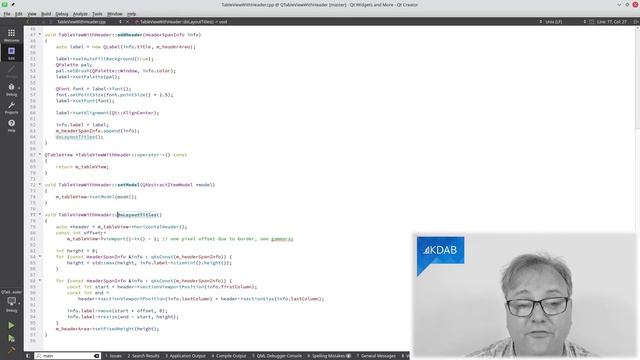Screen dimensions: 640x360
Task: Open the General Messages pane
Action: [376, 356]
